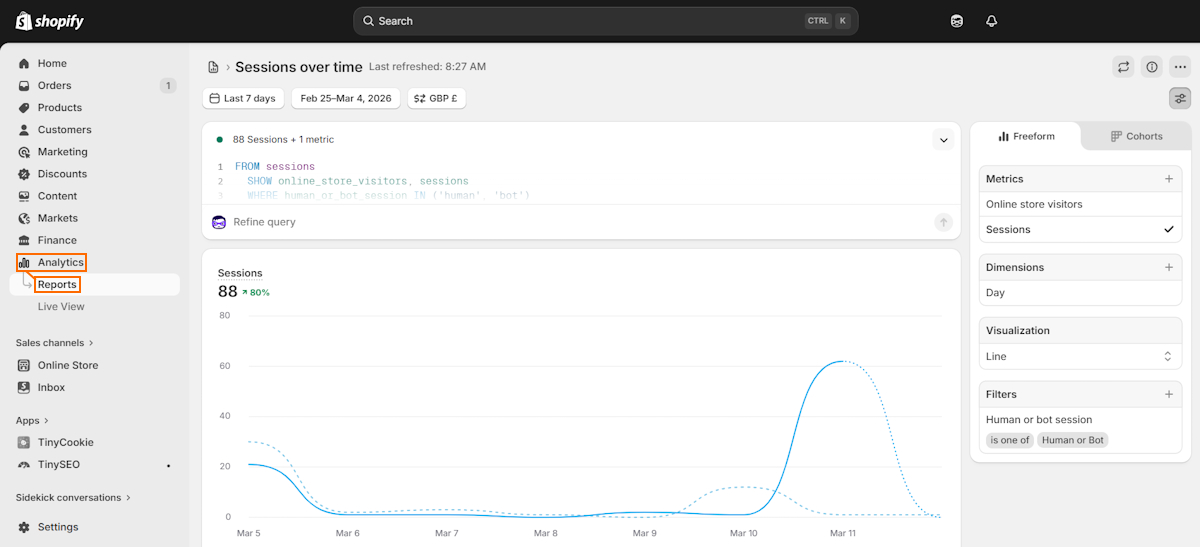This screenshot has width=1200, height=547.
Task: Open Reports in sidebar
Action: tap(57, 285)
